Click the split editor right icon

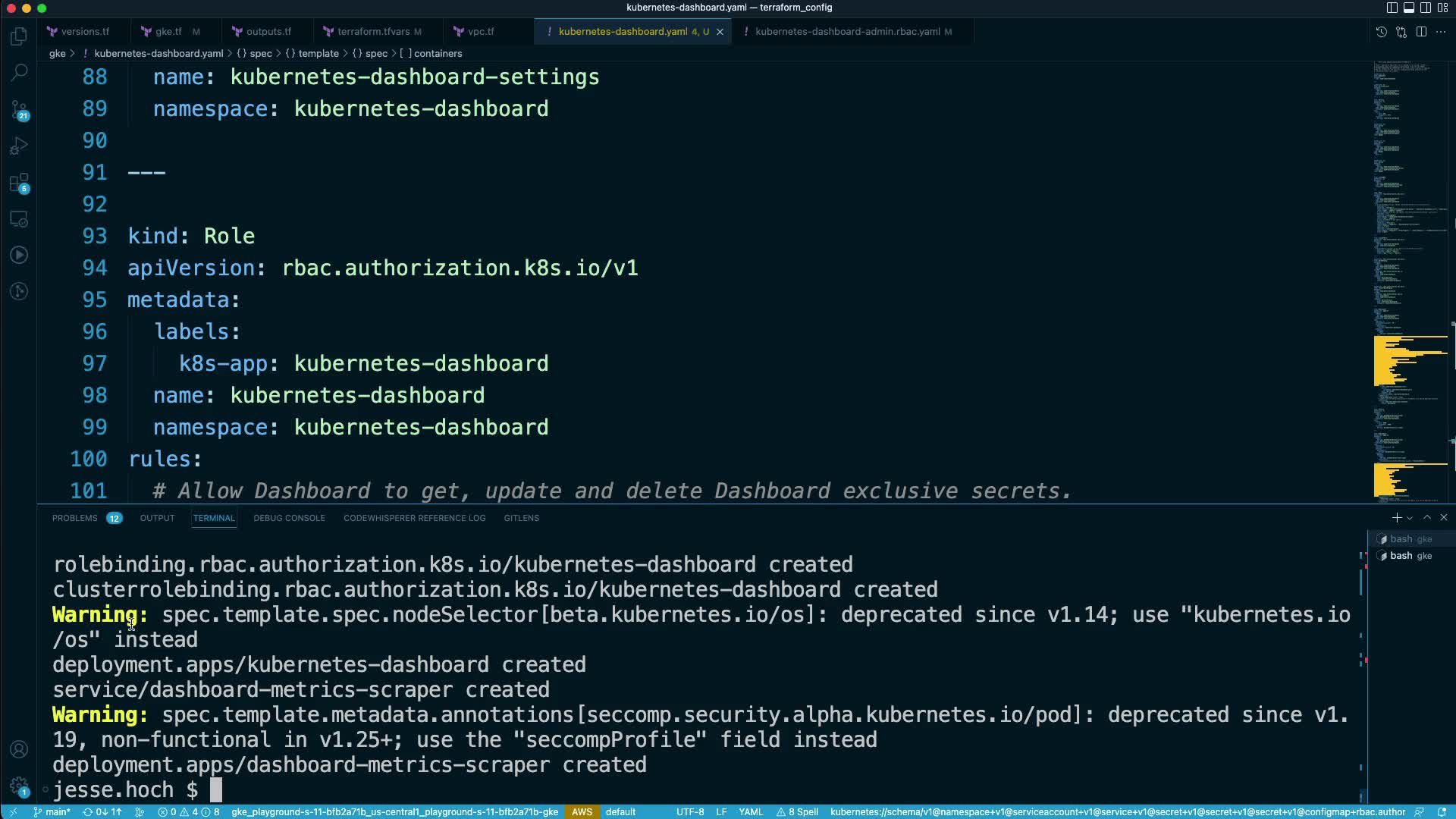(x=1421, y=32)
